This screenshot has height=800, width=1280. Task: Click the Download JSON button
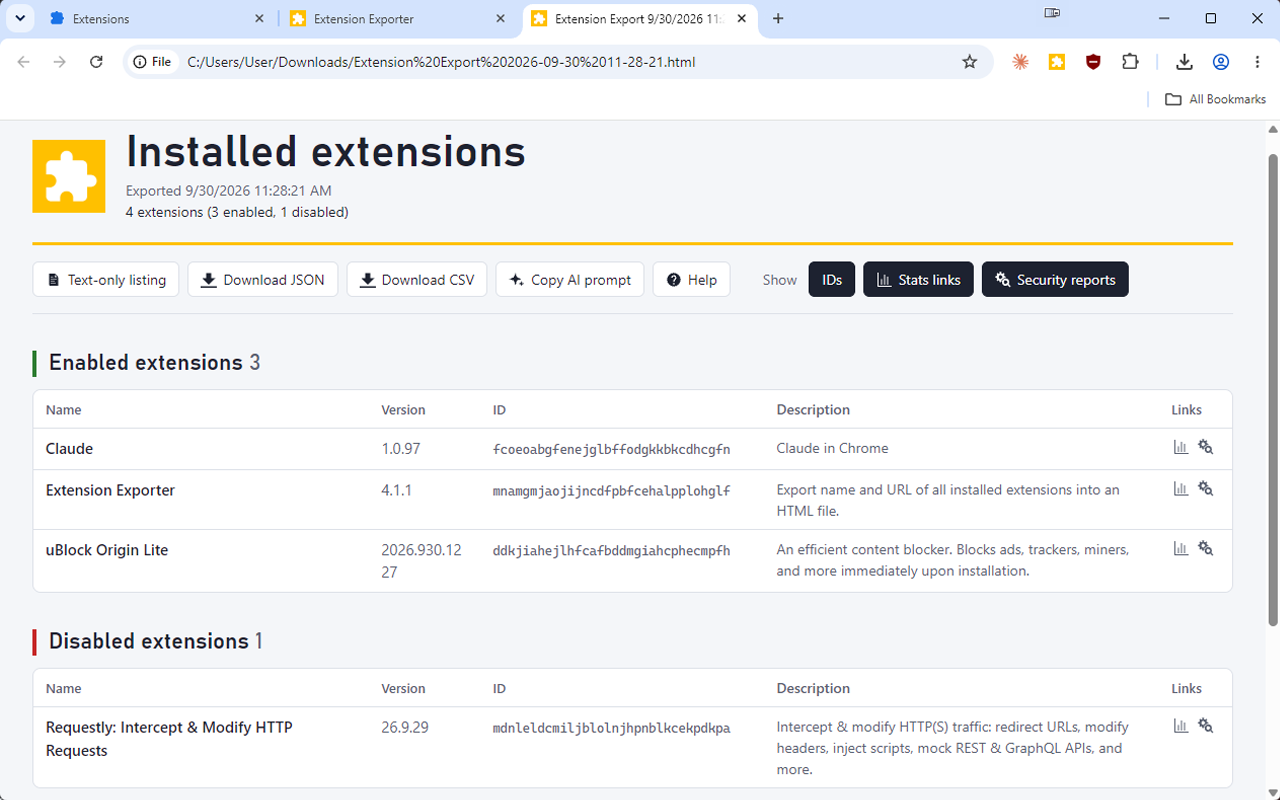pos(263,280)
